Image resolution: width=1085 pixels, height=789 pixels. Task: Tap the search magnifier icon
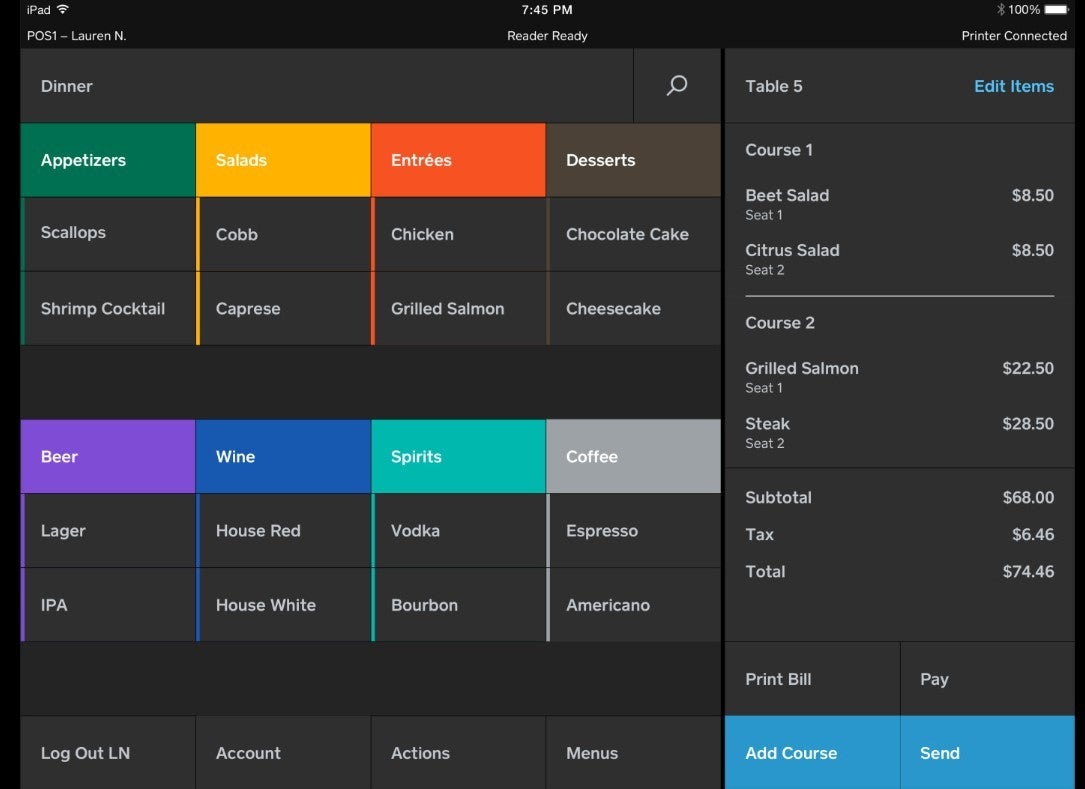click(x=677, y=86)
